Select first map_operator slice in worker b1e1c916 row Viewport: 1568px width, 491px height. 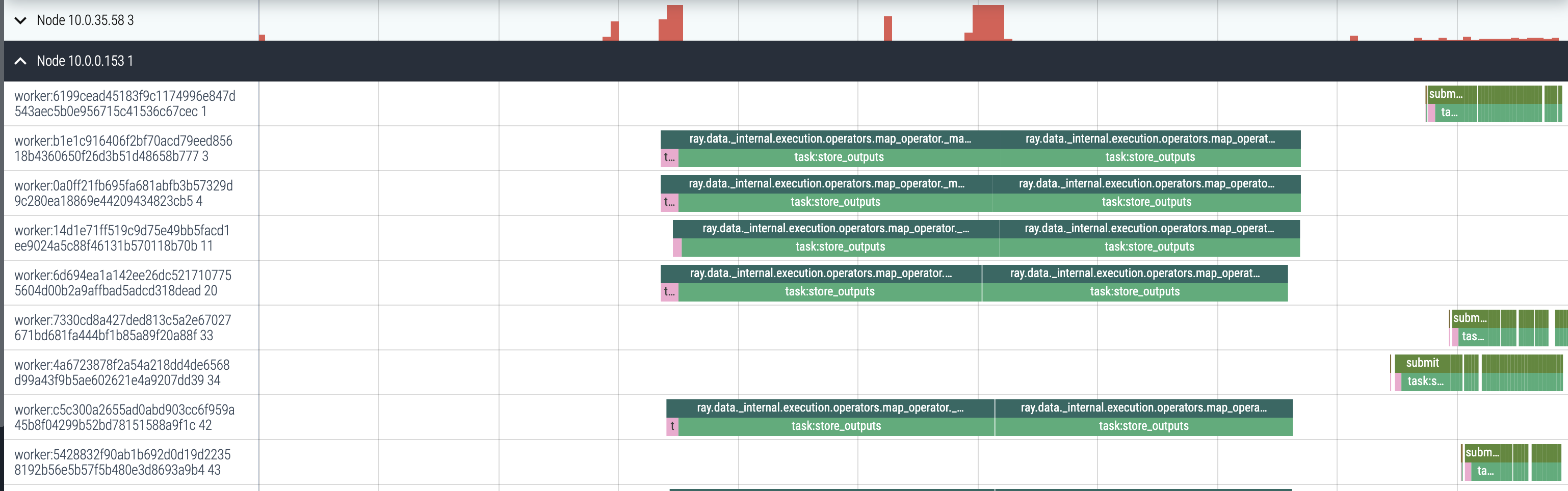click(830, 140)
